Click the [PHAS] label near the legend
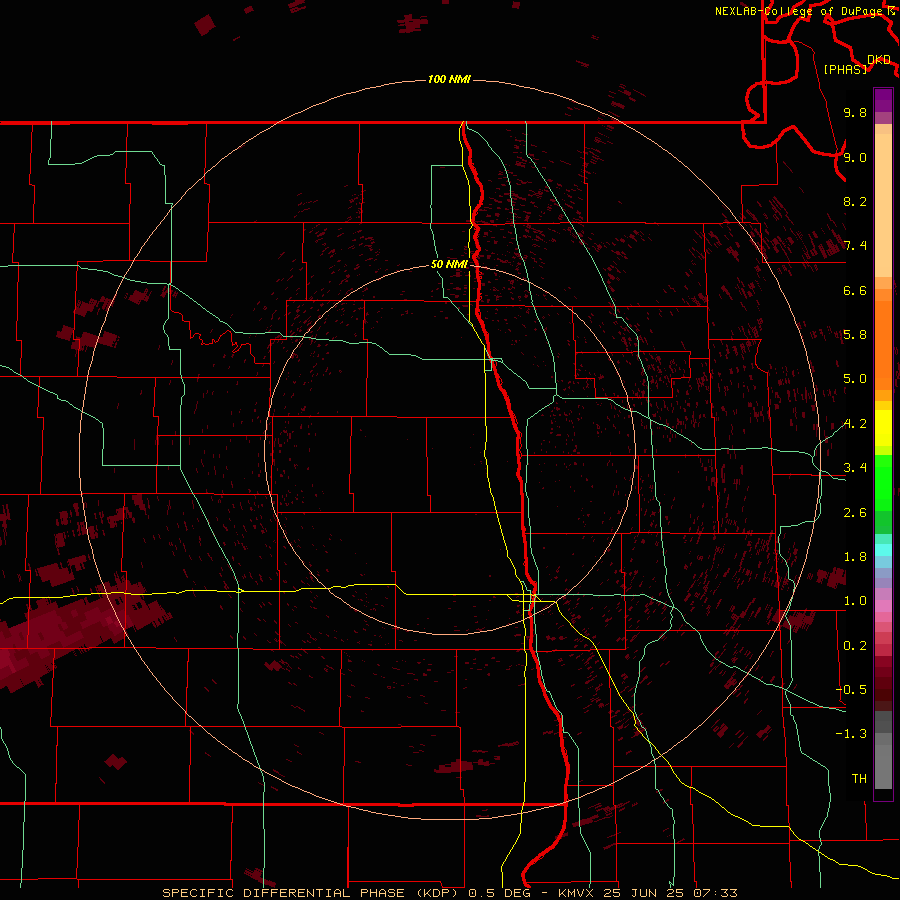Image resolution: width=900 pixels, height=900 pixels. 845,69
